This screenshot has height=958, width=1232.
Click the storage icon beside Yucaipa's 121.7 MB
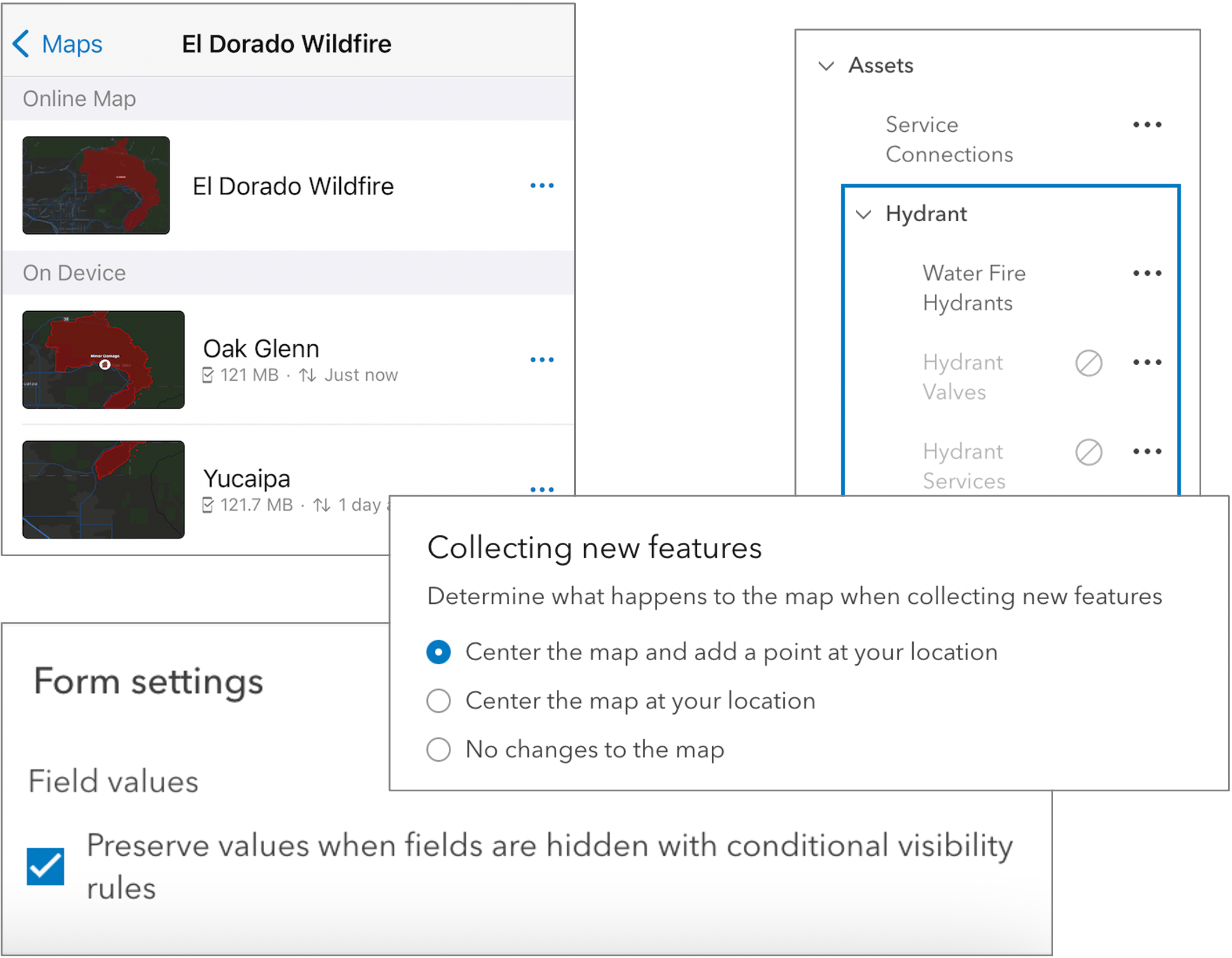[207, 505]
